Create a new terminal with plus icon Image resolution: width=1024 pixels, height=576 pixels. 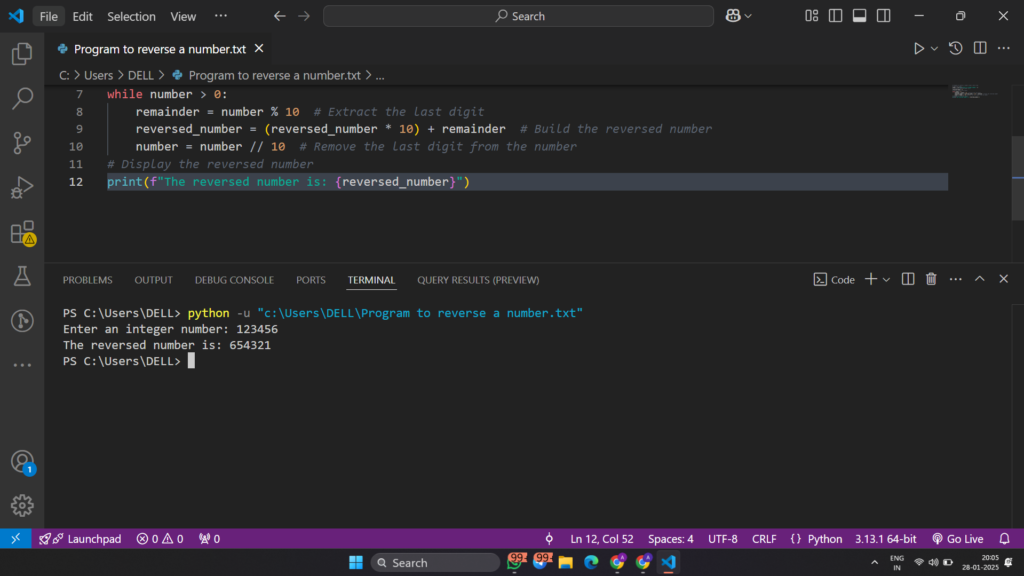(x=871, y=280)
